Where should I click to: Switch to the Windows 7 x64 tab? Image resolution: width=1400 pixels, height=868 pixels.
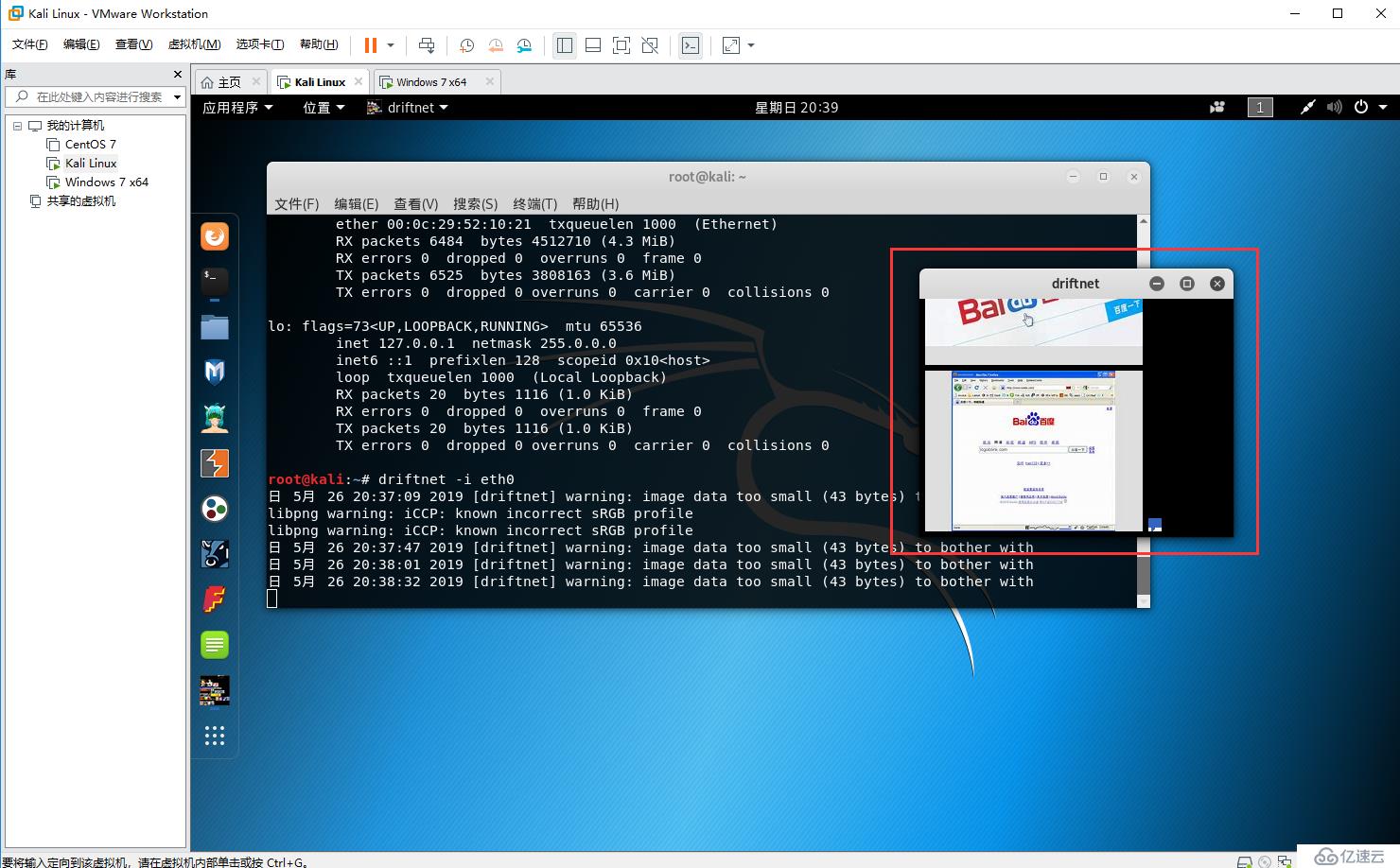point(431,82)
